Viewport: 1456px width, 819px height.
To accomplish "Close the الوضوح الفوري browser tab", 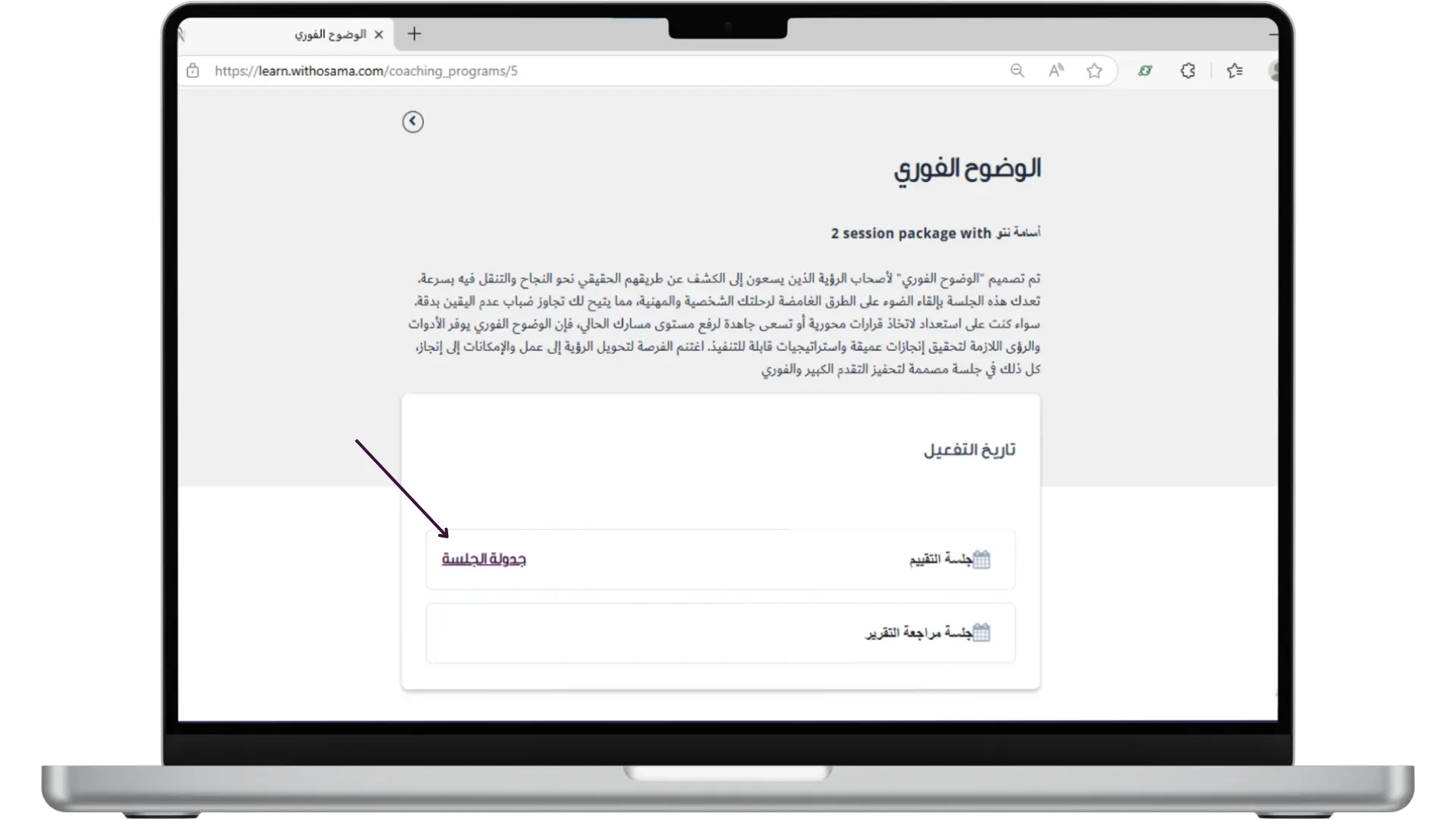I will (378, 34).
